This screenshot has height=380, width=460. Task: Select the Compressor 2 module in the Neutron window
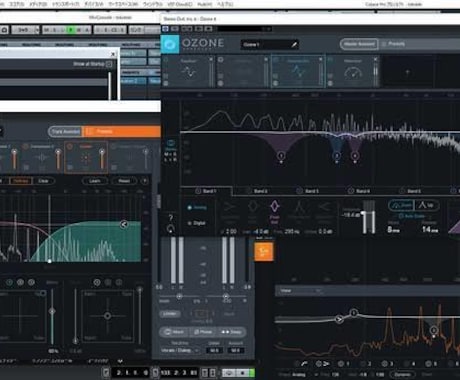point(42,158)
